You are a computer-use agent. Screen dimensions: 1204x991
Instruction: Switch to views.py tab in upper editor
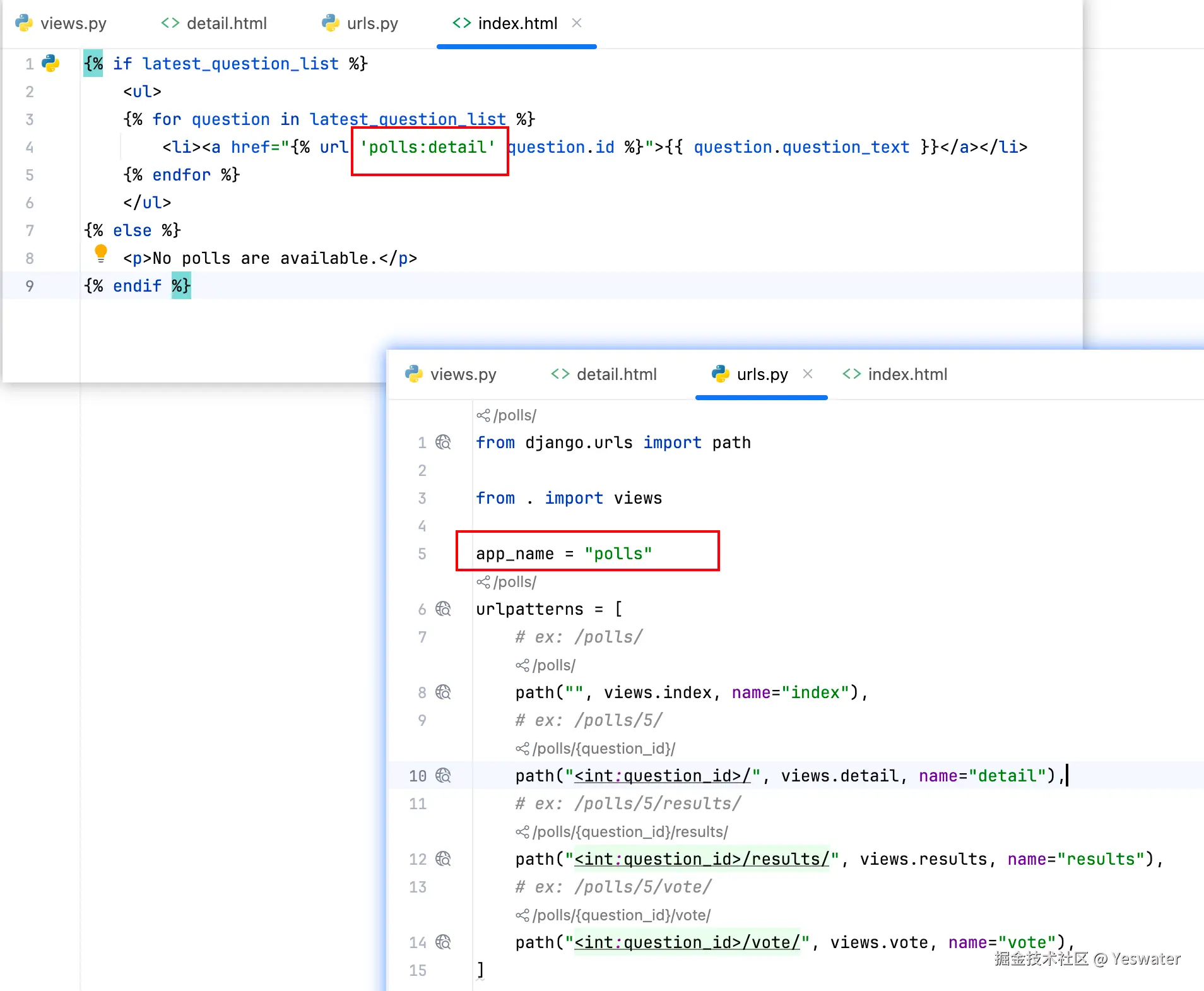click(61, 23)
